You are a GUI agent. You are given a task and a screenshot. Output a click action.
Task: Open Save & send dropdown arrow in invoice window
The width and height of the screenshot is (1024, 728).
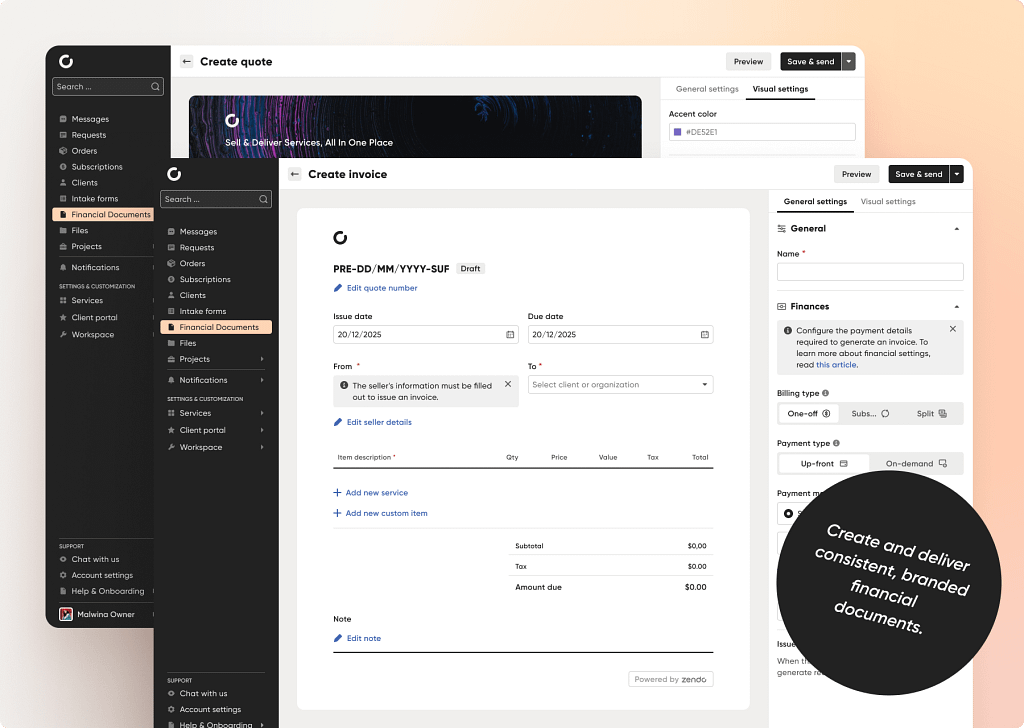[x=957, y=174]
